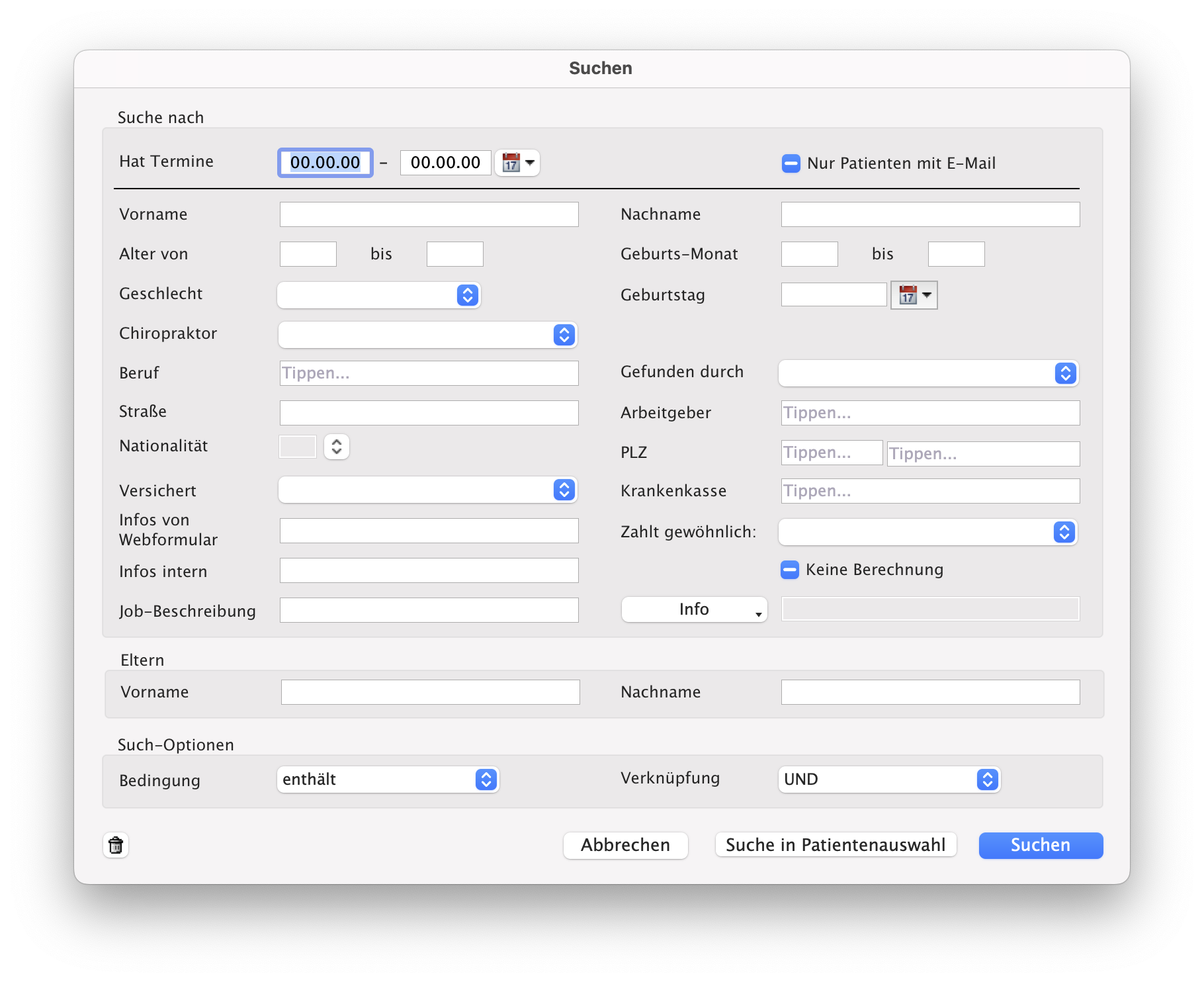Open the Zahlt gewöhnlich dropdown
The height and width of the screenshot is (982, 1204).
(x=927, y=532)
